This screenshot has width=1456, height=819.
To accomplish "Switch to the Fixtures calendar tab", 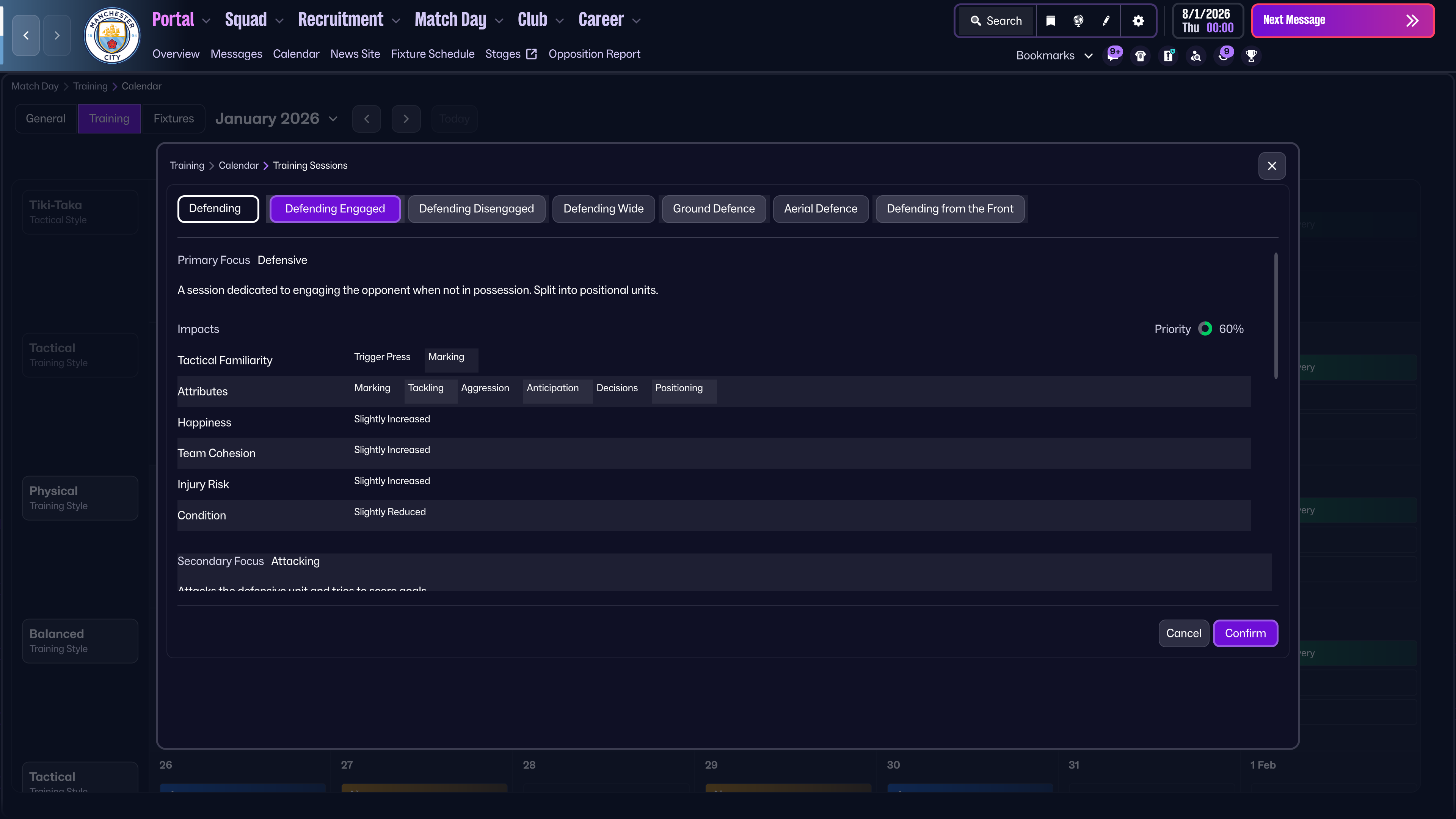I will (x=174, y=119).
